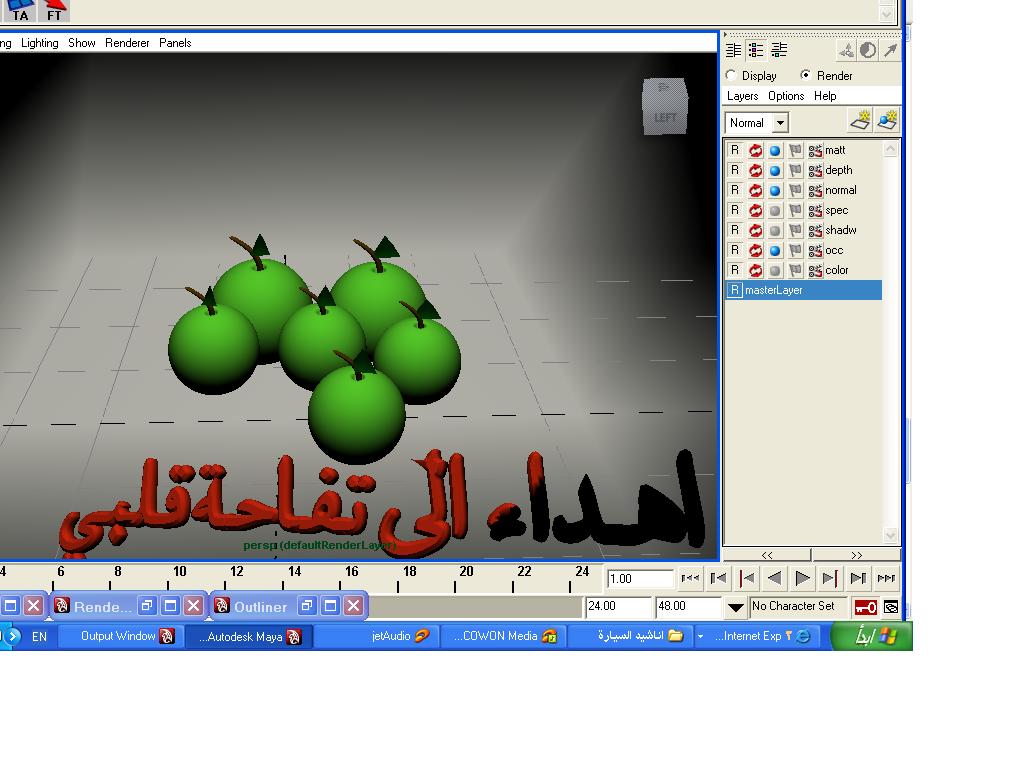Click the manipulator axes icon at panel top

point(846,50)
